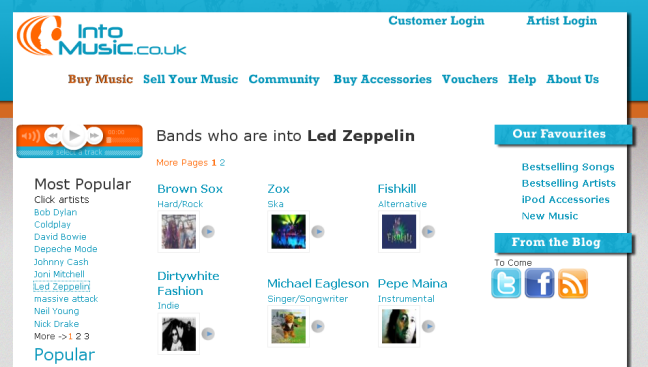Open the RSS feed icon

(573, 283)
